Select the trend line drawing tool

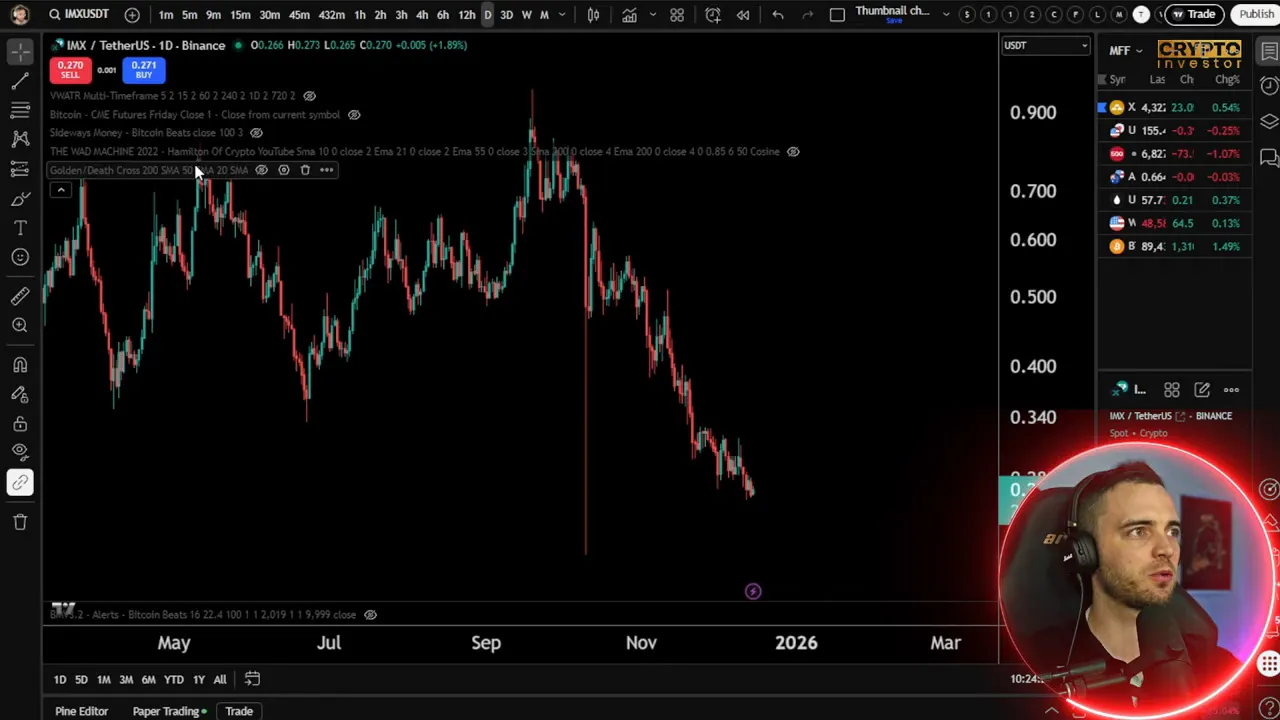click(20, 81)
